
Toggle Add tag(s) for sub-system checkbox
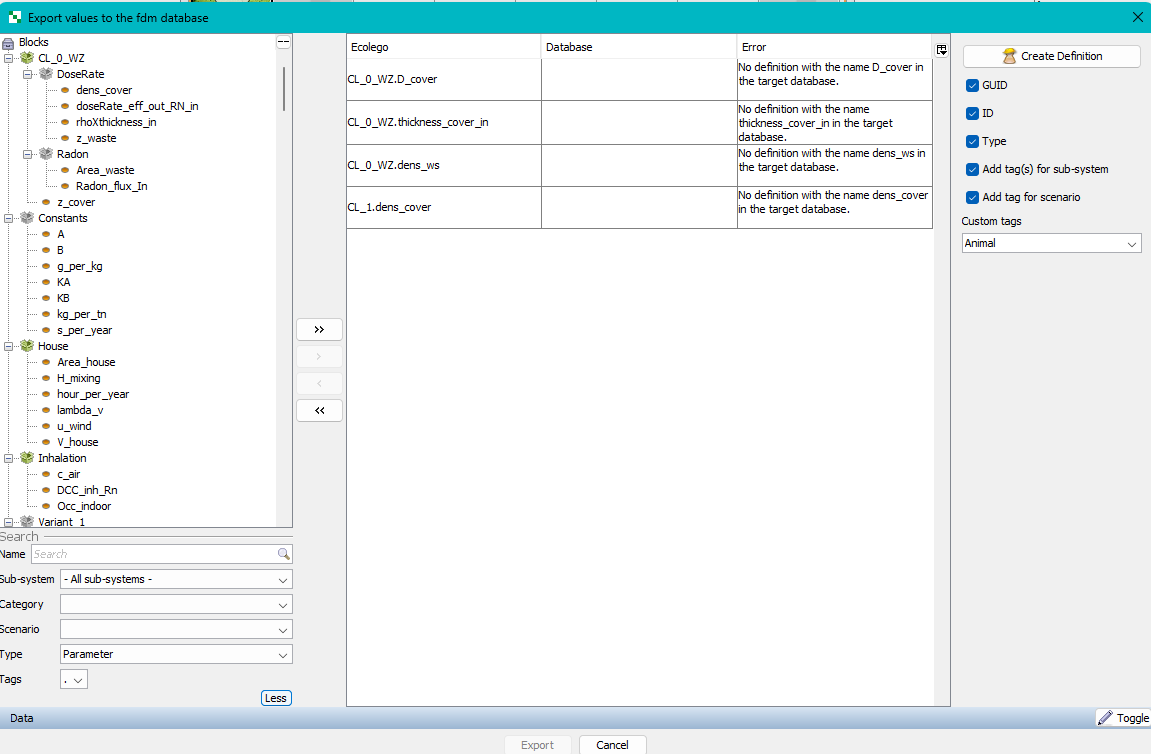[x=973, y=169]
